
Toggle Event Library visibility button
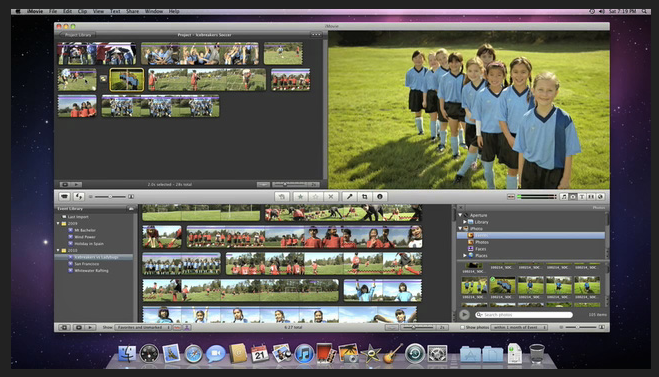pos(64,327)
